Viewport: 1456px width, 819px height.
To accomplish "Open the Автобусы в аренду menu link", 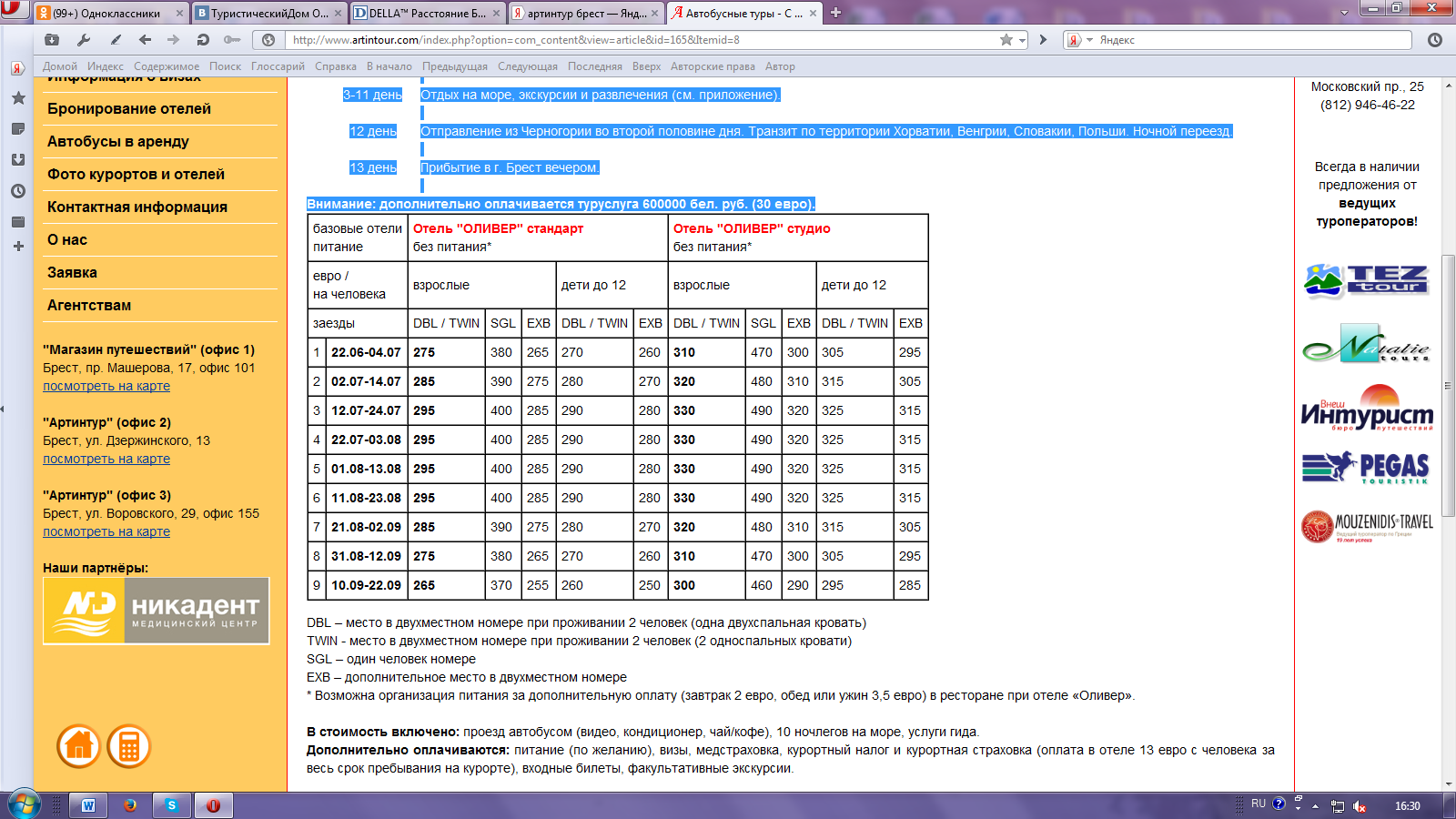I will tap(118, 141).
